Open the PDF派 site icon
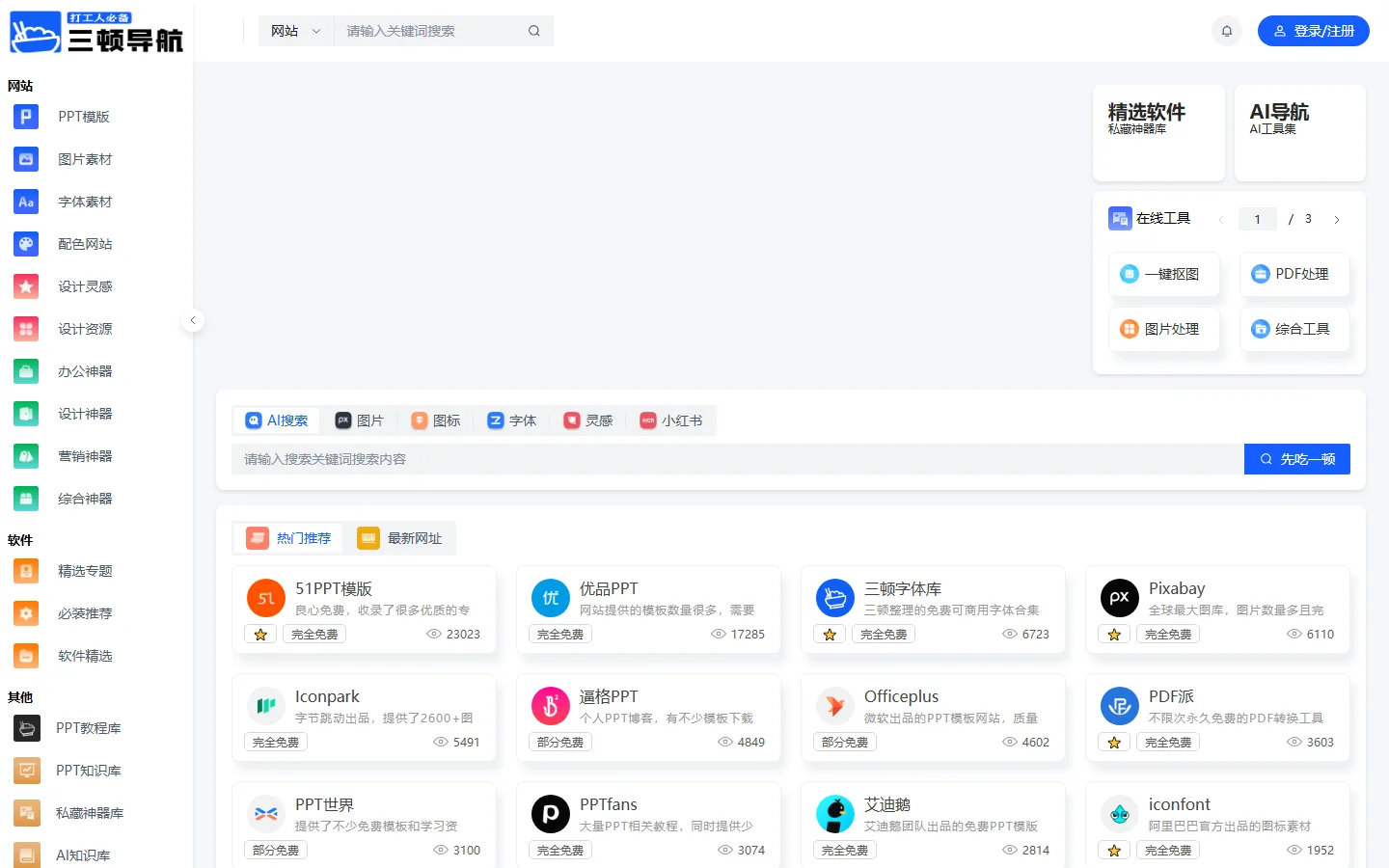This screenshot has height=868, width=1389. click(x=1120, y=706)
